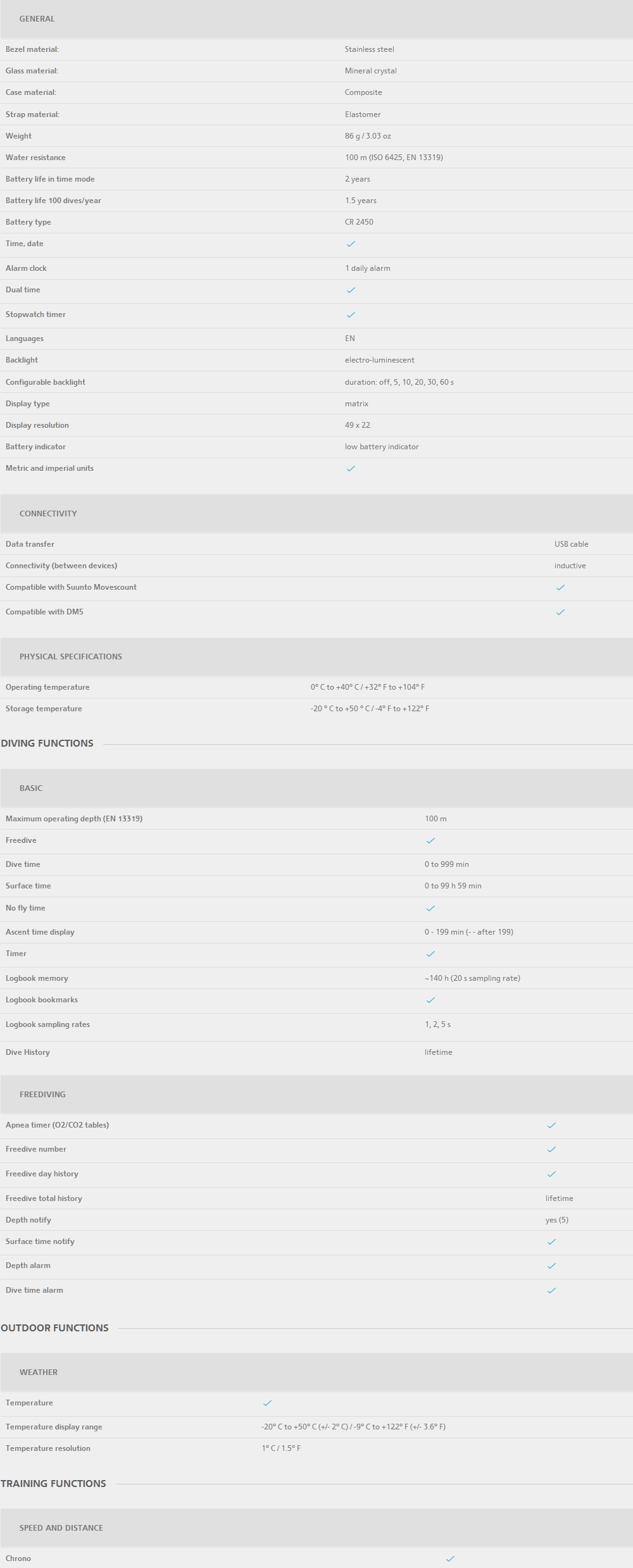Click the Metric and imperial units checkmark
Image resolution: width=633 pixels, height=1568 pixels.
[351, 468]
